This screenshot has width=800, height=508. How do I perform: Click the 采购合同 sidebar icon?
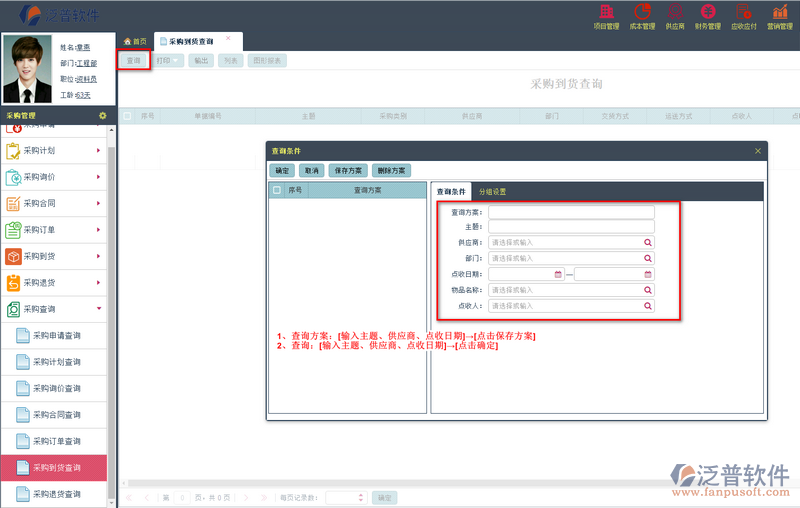tap(13, 204)
